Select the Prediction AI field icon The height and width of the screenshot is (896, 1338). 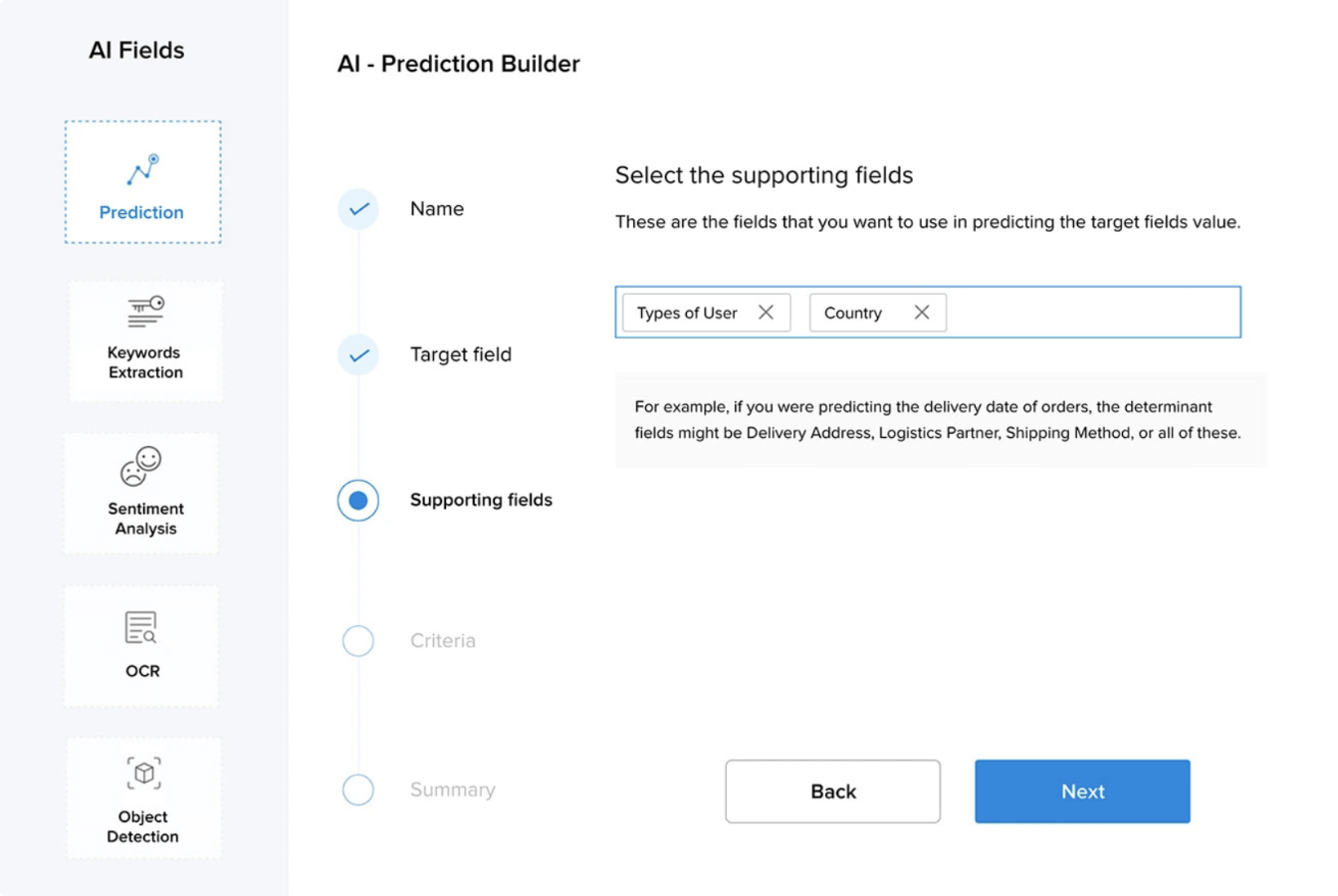[x=141, y=181]
